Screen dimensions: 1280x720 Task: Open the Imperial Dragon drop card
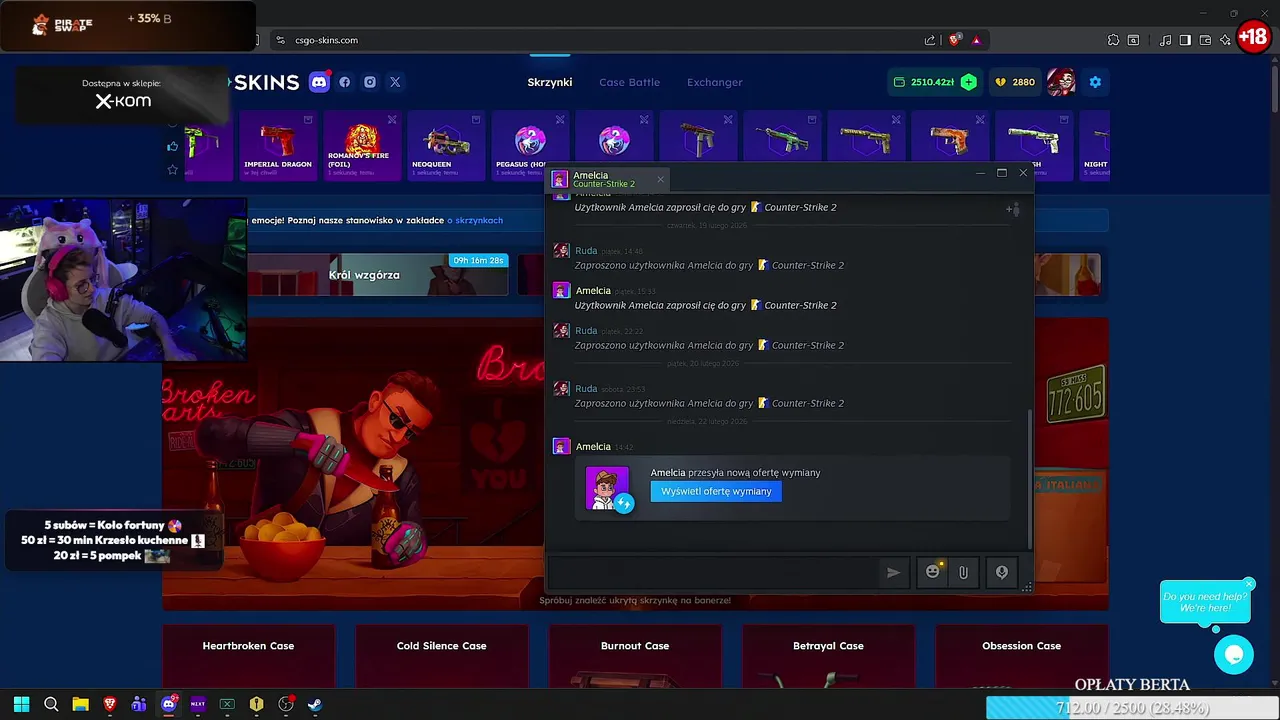coord(278,146)
